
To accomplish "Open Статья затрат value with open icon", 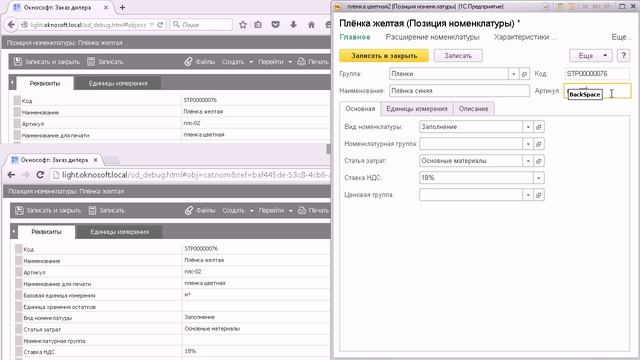I will (539, 161).
